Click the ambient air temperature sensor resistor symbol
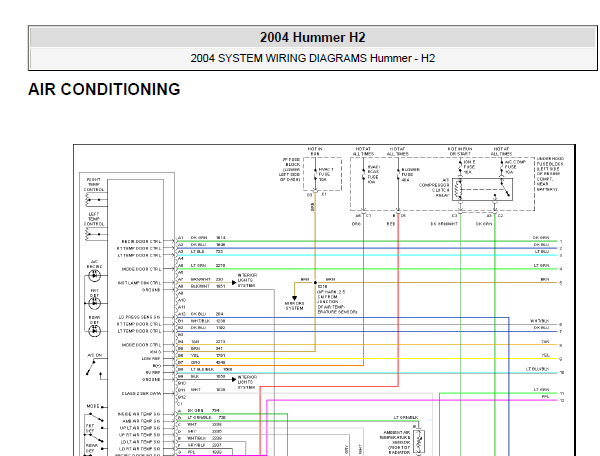Viewport: 600px width, 456px height. click(x=419, y=442)
